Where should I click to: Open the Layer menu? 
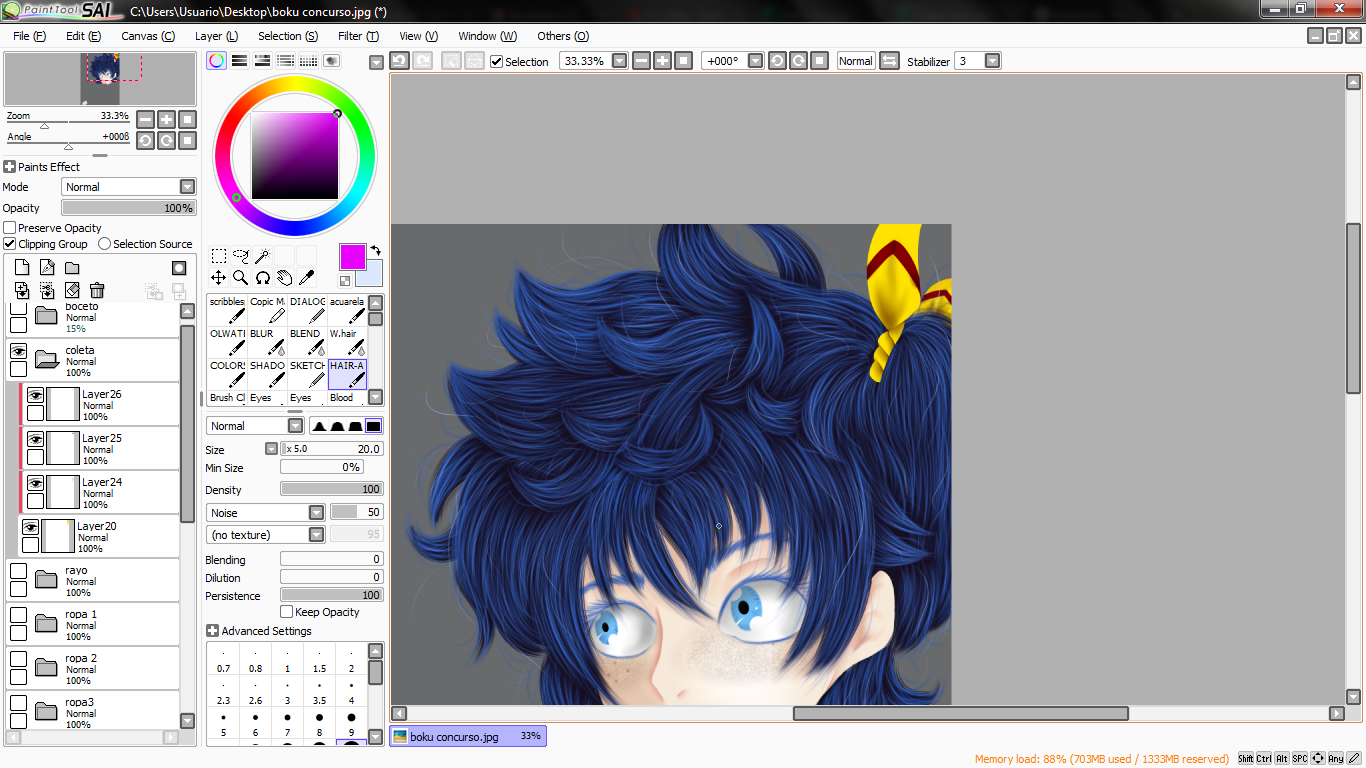[x=216, y=36]
